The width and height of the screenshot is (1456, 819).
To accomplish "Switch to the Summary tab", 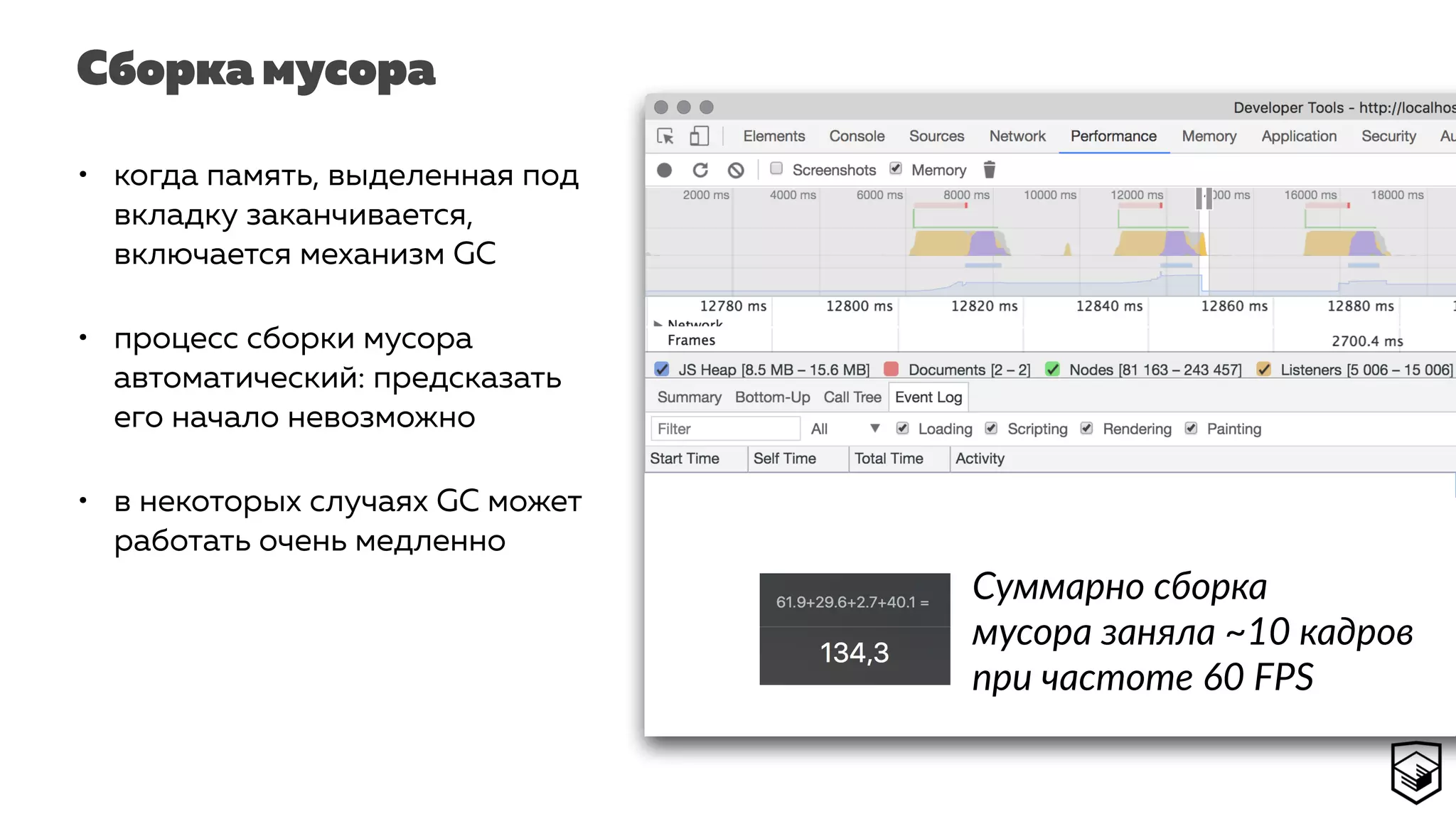I will click(689, 397).
